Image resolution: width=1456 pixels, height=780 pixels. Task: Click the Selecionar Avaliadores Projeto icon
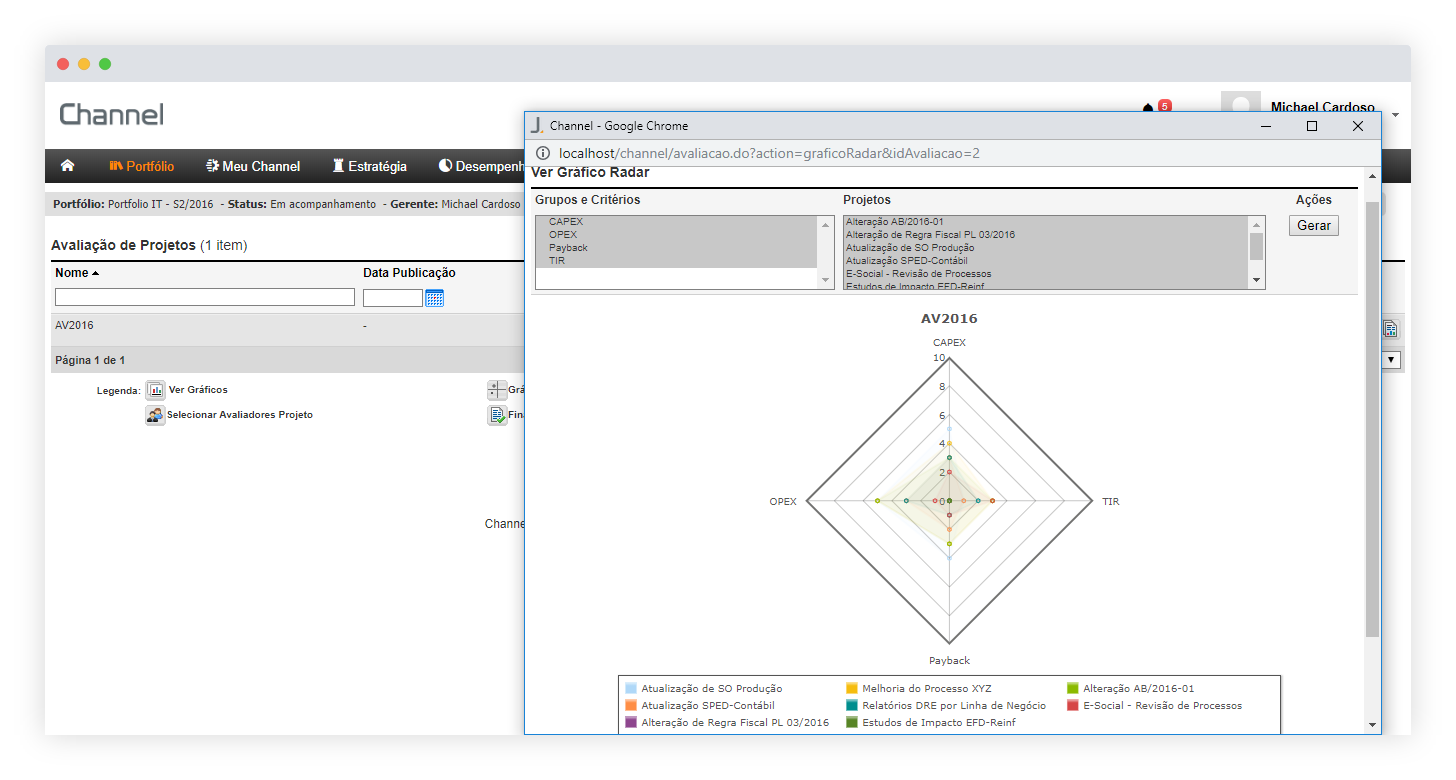tap(155, 415)
